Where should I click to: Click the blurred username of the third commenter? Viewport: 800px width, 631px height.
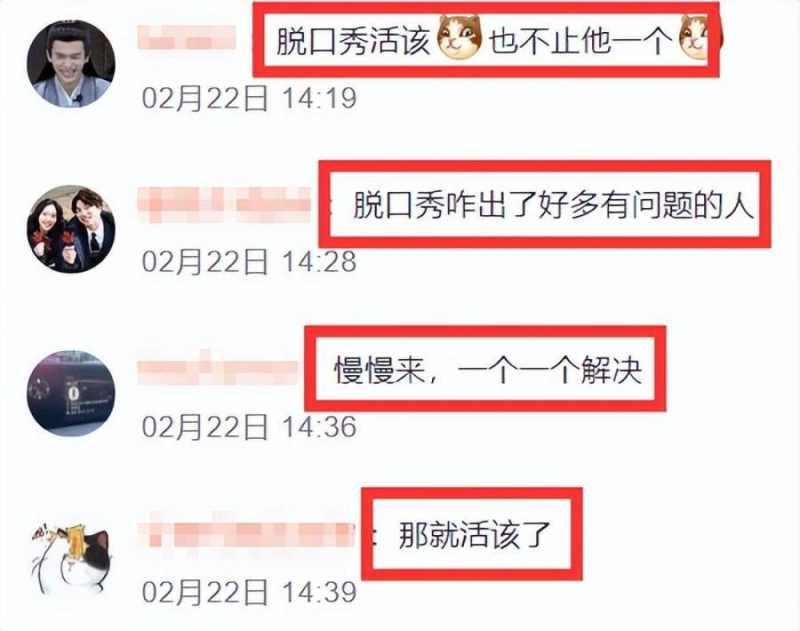[218, 368]
